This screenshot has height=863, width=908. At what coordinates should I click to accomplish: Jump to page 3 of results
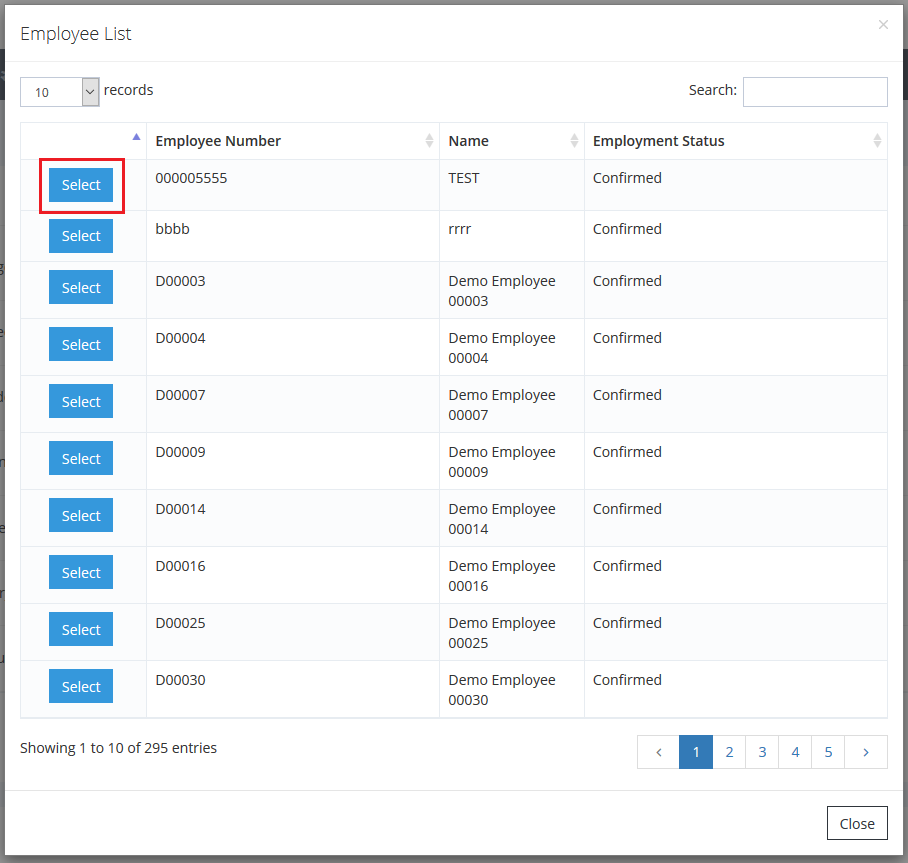762,752
